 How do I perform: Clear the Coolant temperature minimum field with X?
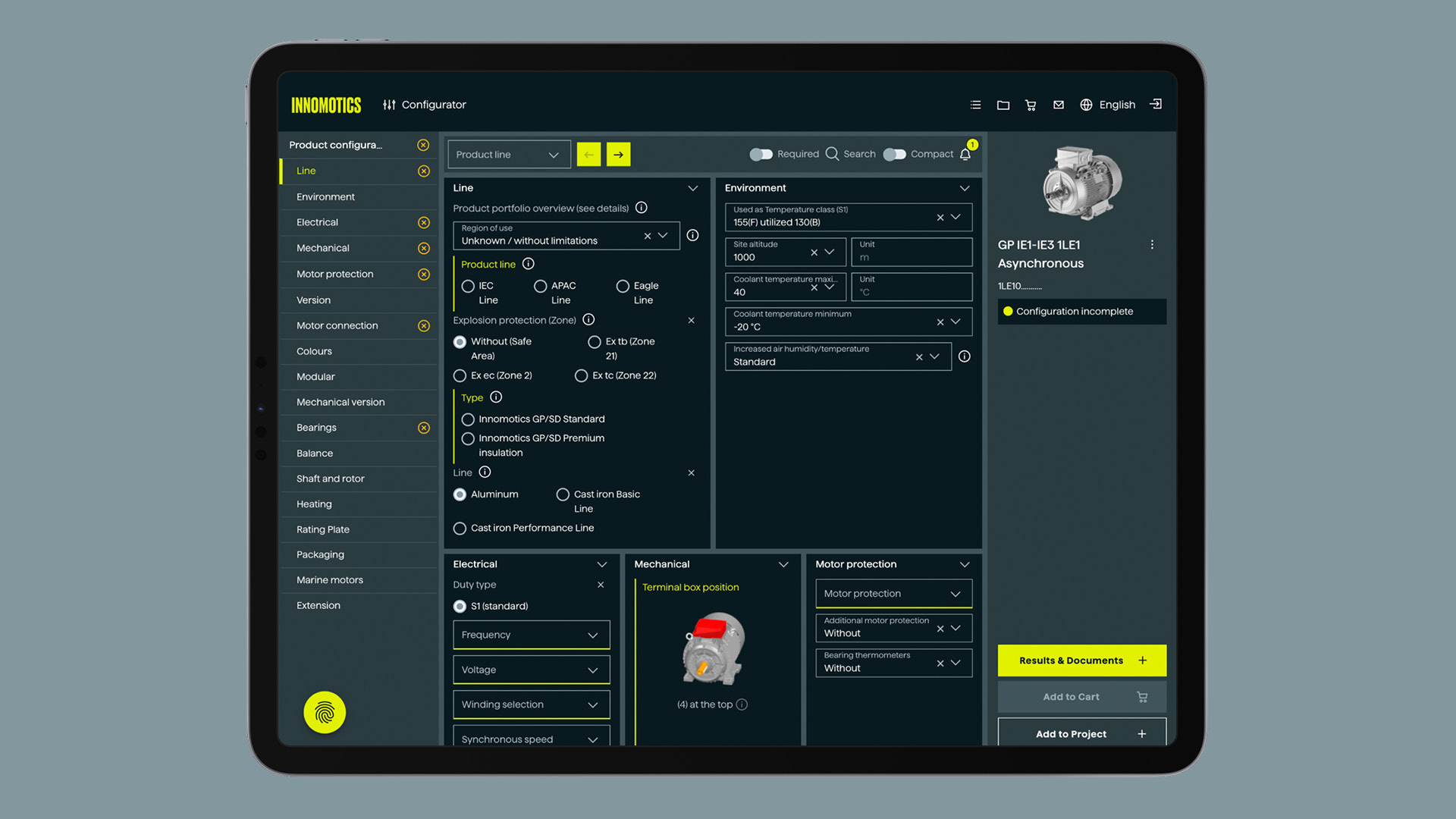(940, 321)
